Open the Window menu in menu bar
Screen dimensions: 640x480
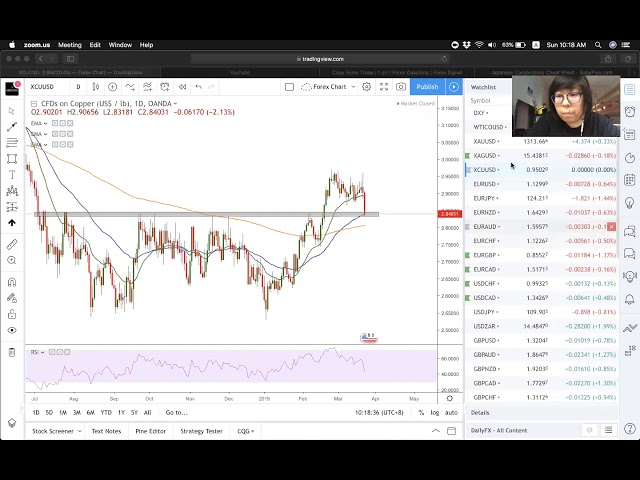pos(120,45)
